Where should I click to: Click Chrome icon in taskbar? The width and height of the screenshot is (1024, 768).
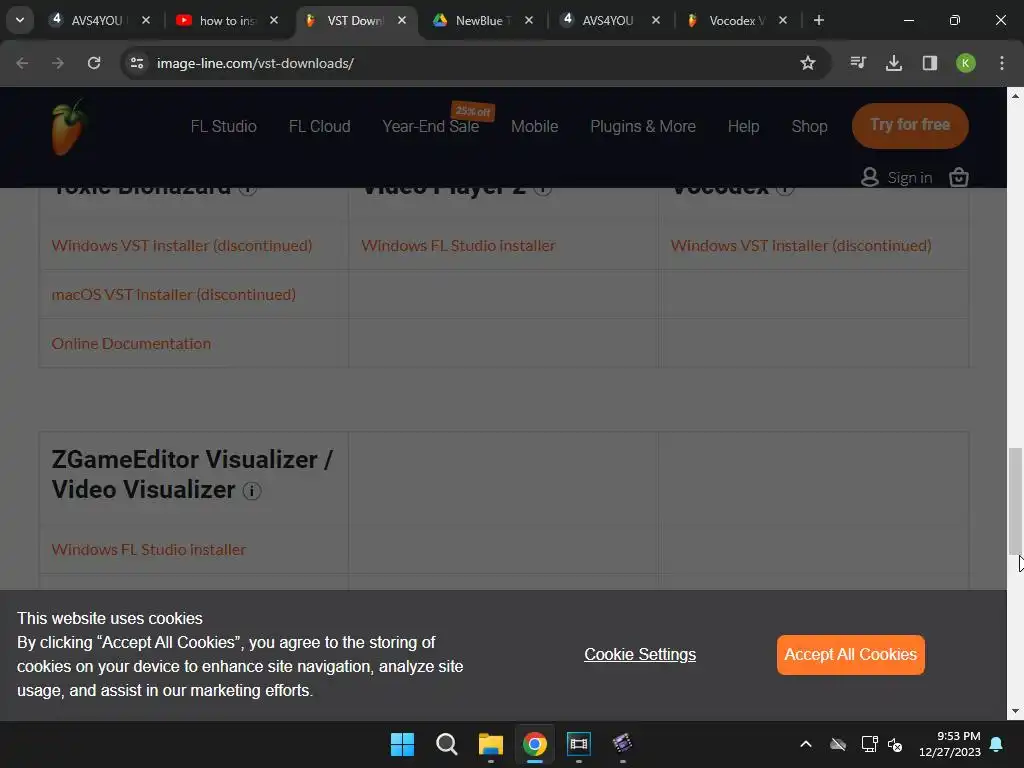point(534,744)
